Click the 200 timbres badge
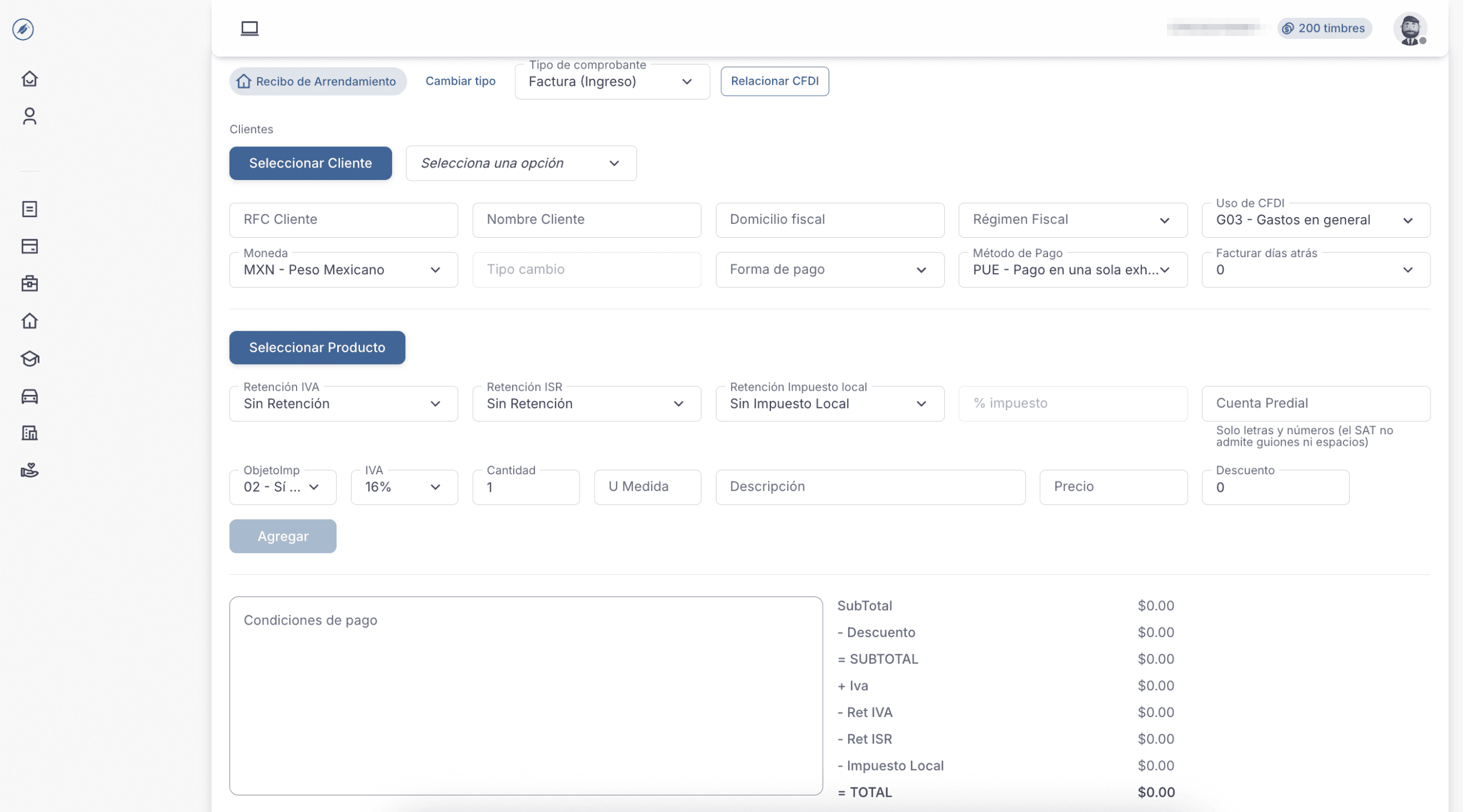Viewport: 1463px width, 812px height. tap(1324, 28)
